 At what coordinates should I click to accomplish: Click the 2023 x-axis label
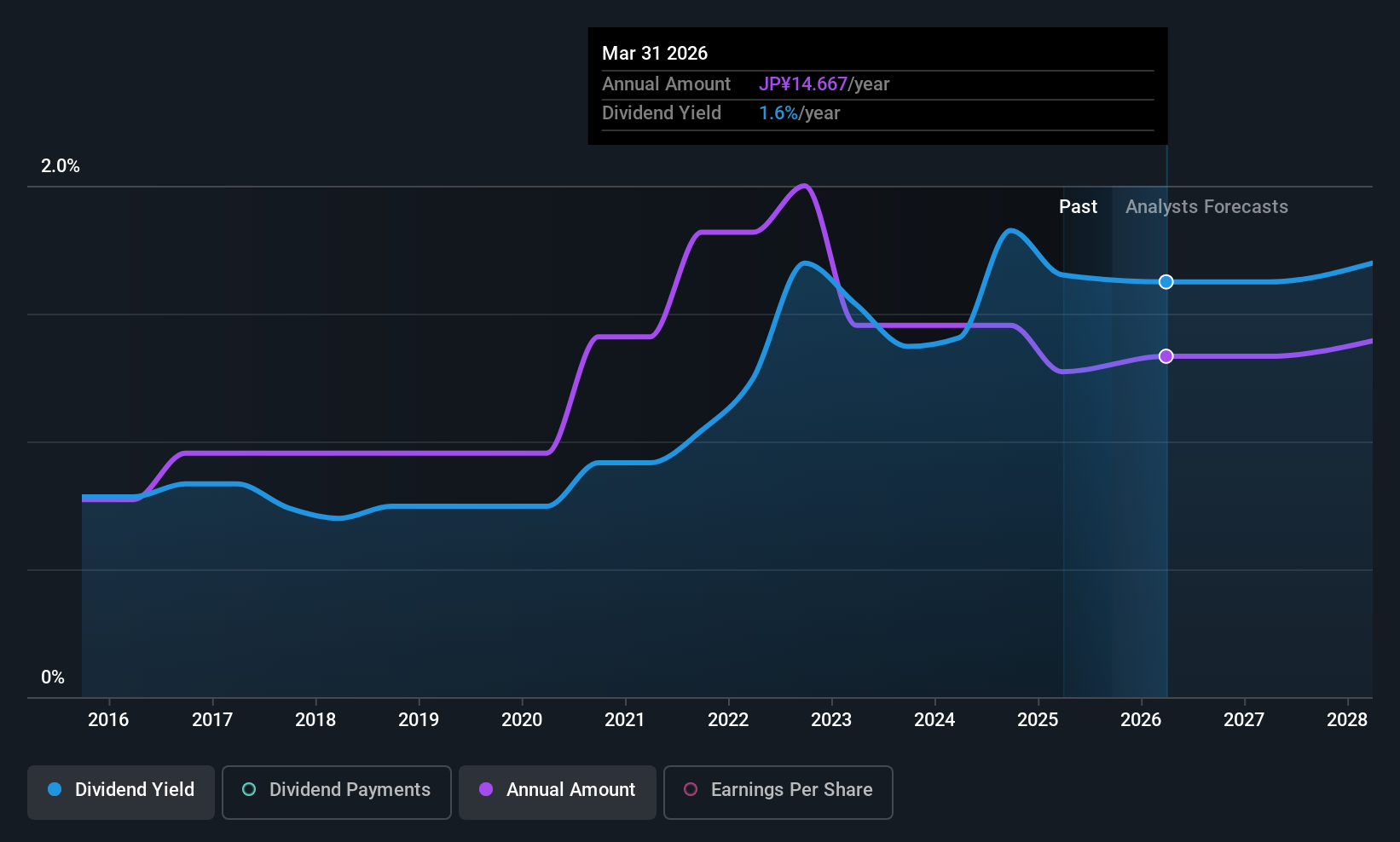tap(831, 720)
